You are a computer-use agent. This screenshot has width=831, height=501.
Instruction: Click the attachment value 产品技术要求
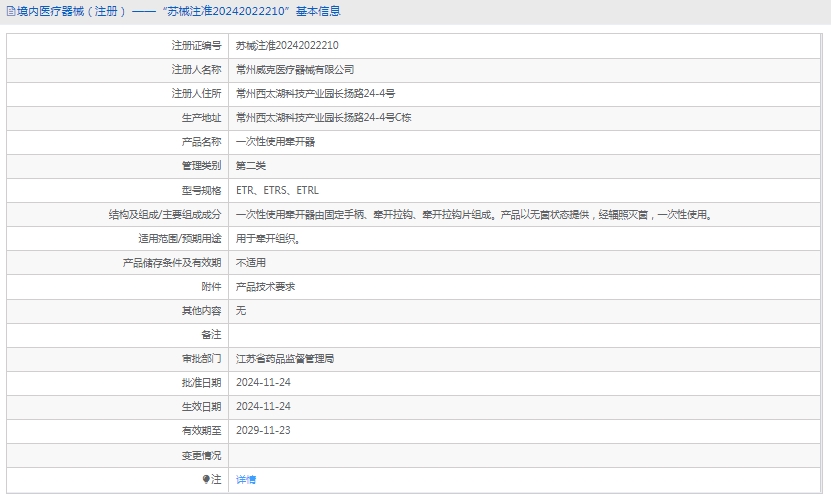pyautogui.click(x=265, y=287)
